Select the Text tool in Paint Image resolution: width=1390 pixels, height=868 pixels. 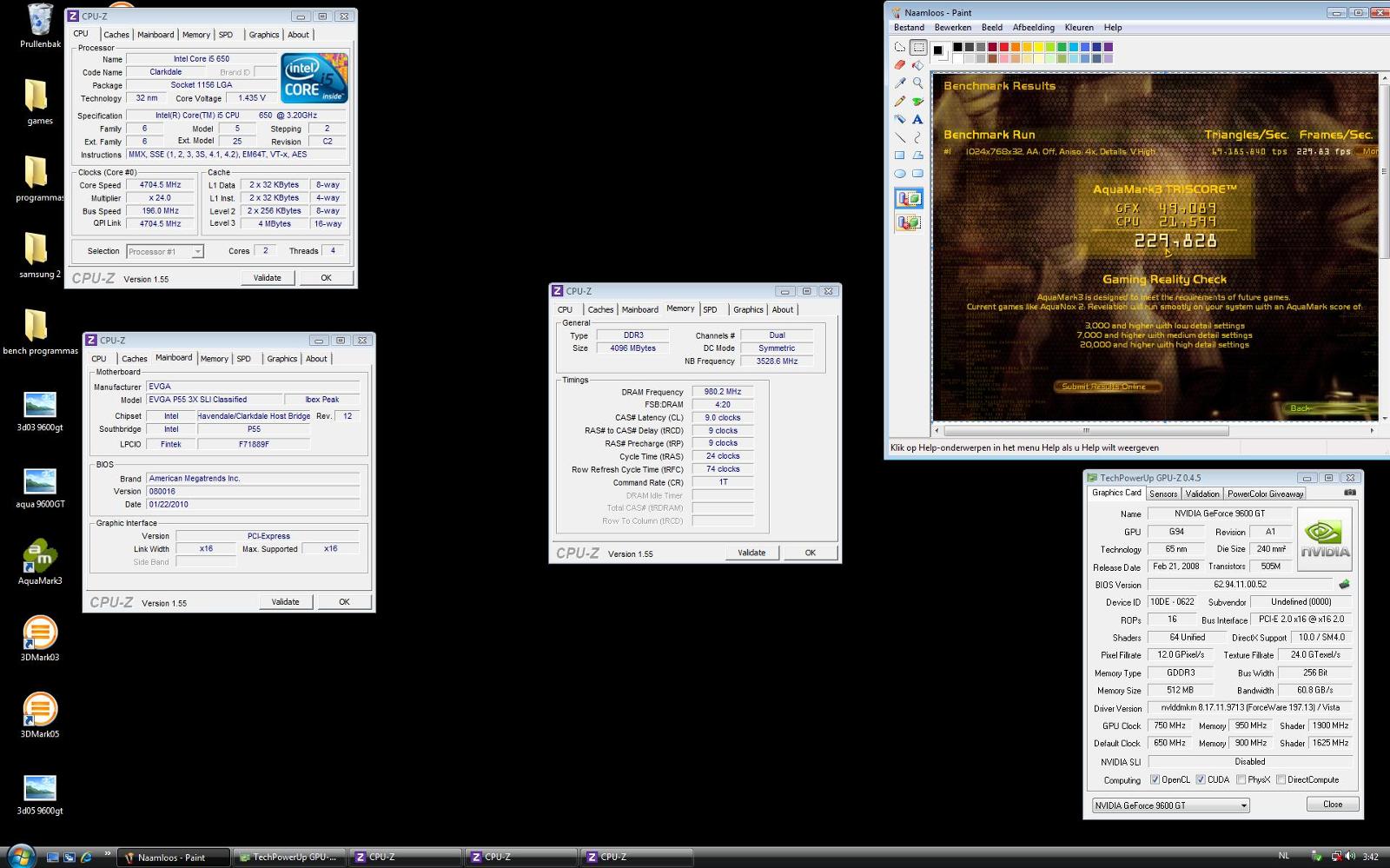tap(917, 119)
